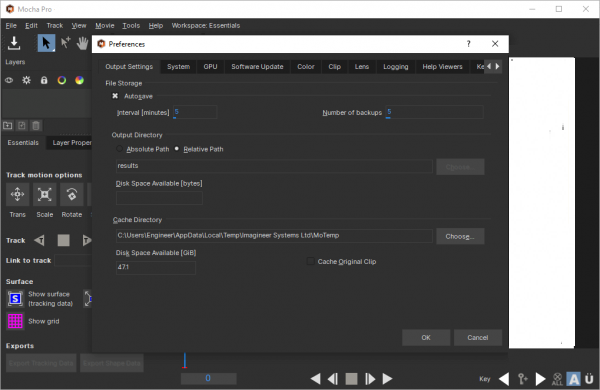Click the Preferences help question mark

[468, 44]
